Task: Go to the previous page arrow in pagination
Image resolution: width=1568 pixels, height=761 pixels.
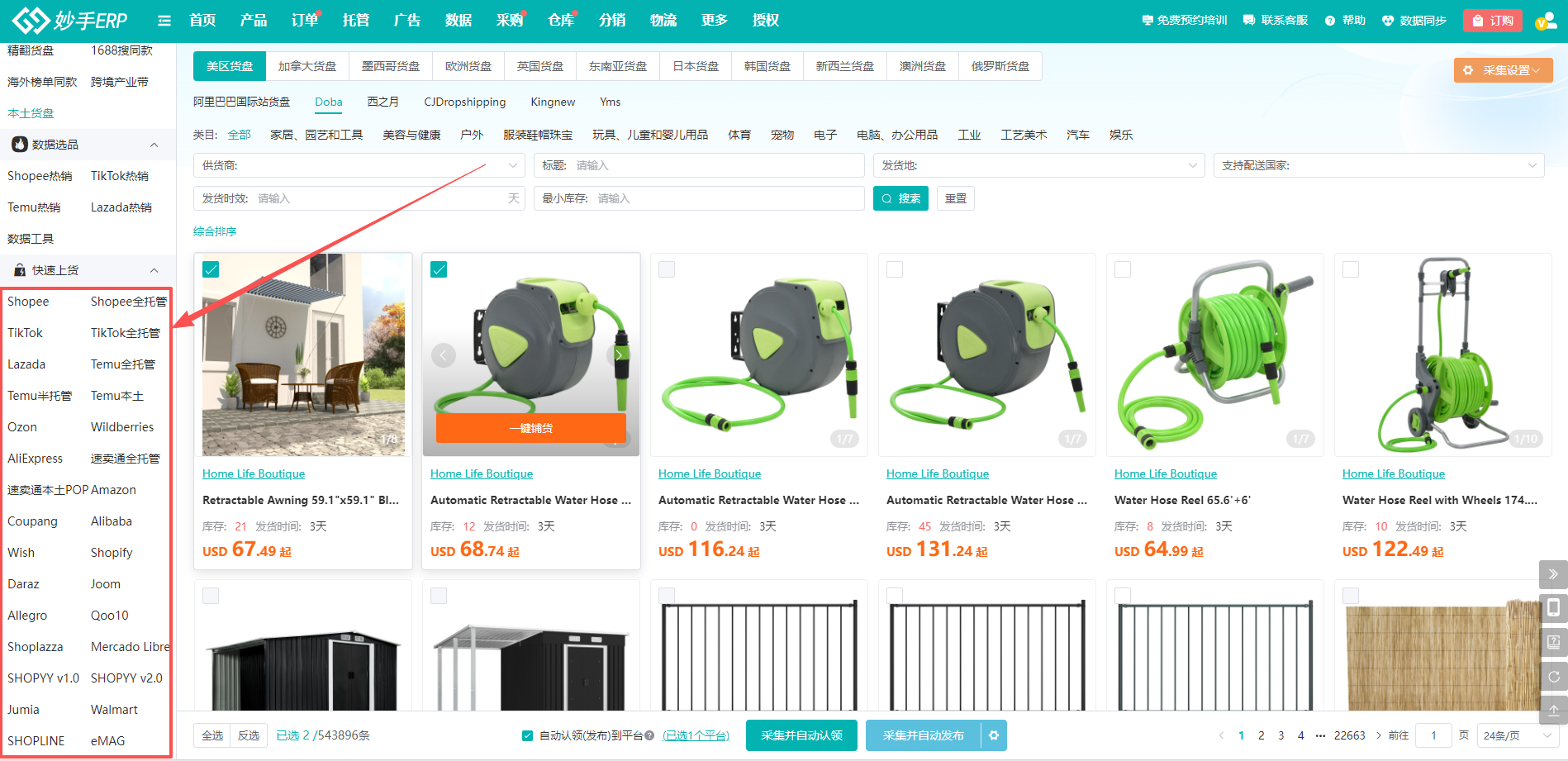Action: click(1222, 735)
